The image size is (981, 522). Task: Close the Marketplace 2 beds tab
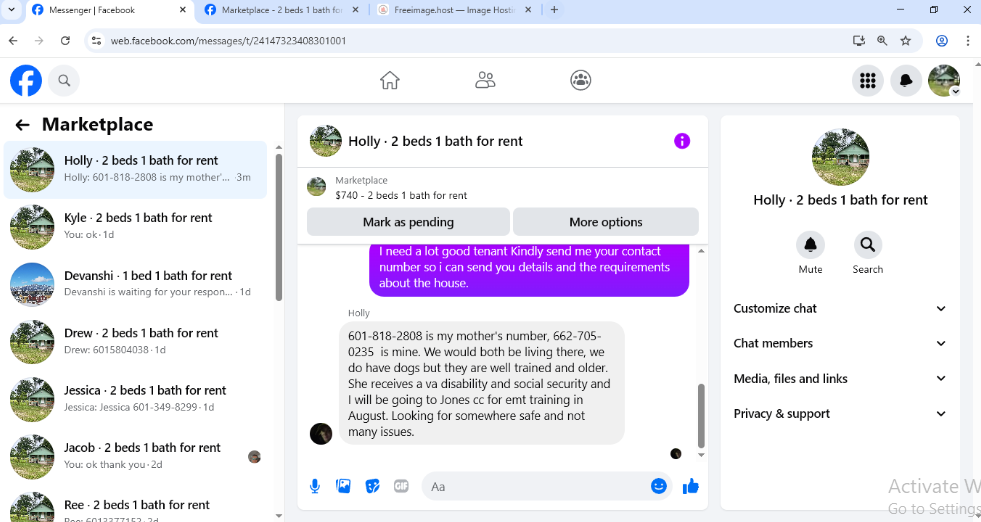pos(355,10)
